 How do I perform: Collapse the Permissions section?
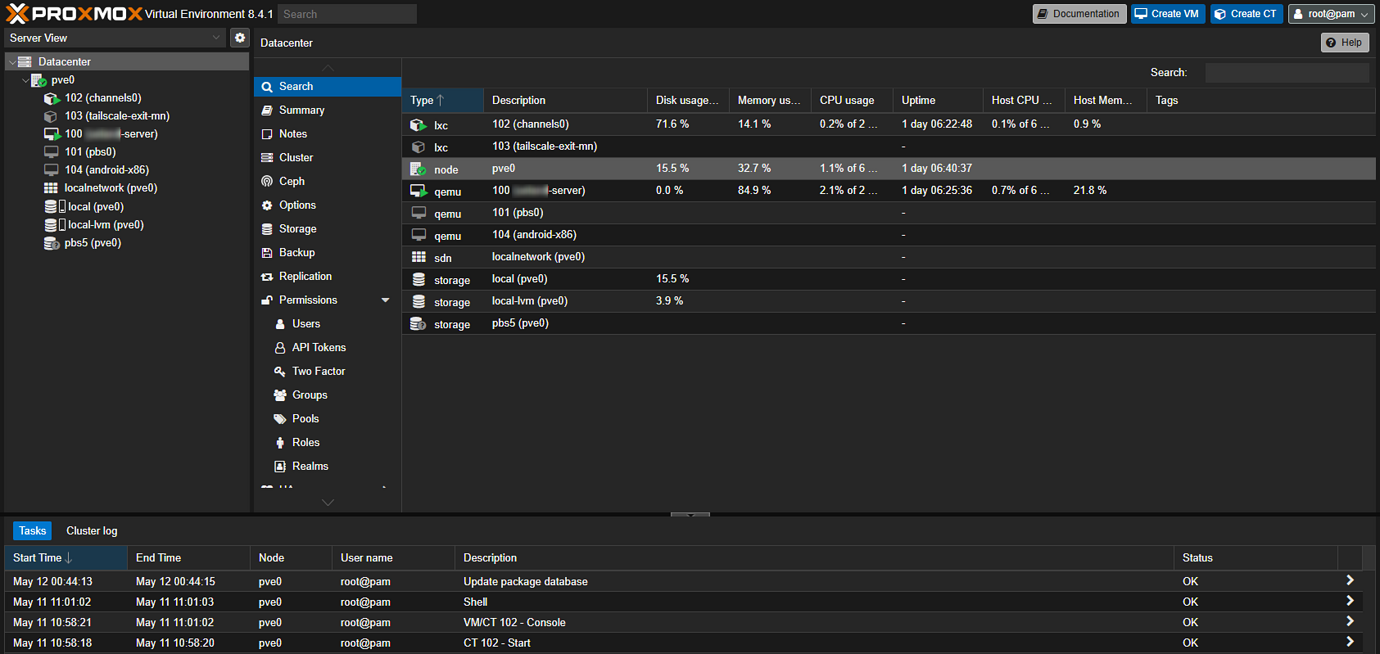tap(385, 299)
